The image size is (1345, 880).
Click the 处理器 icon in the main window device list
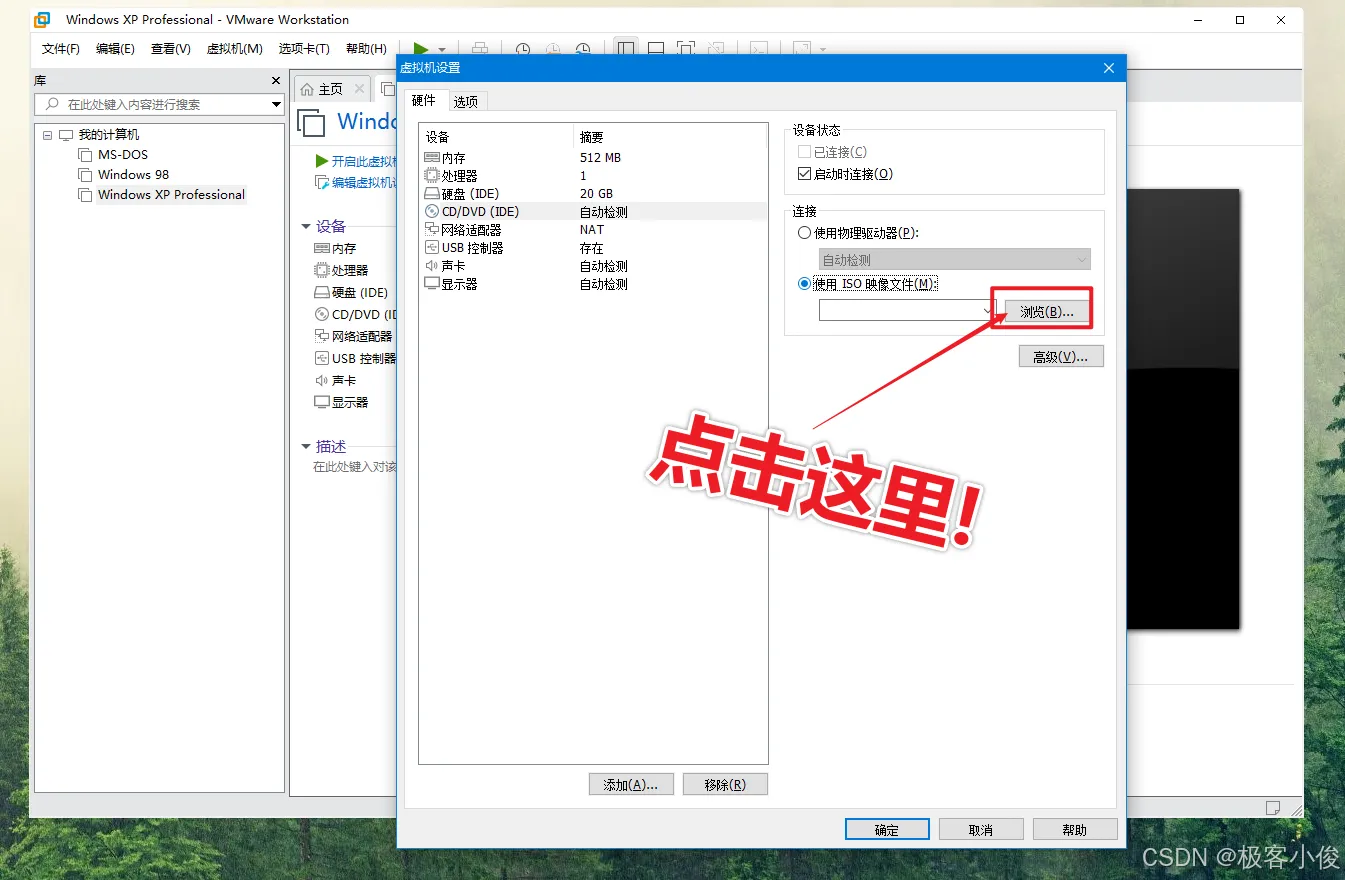(322, 270)
